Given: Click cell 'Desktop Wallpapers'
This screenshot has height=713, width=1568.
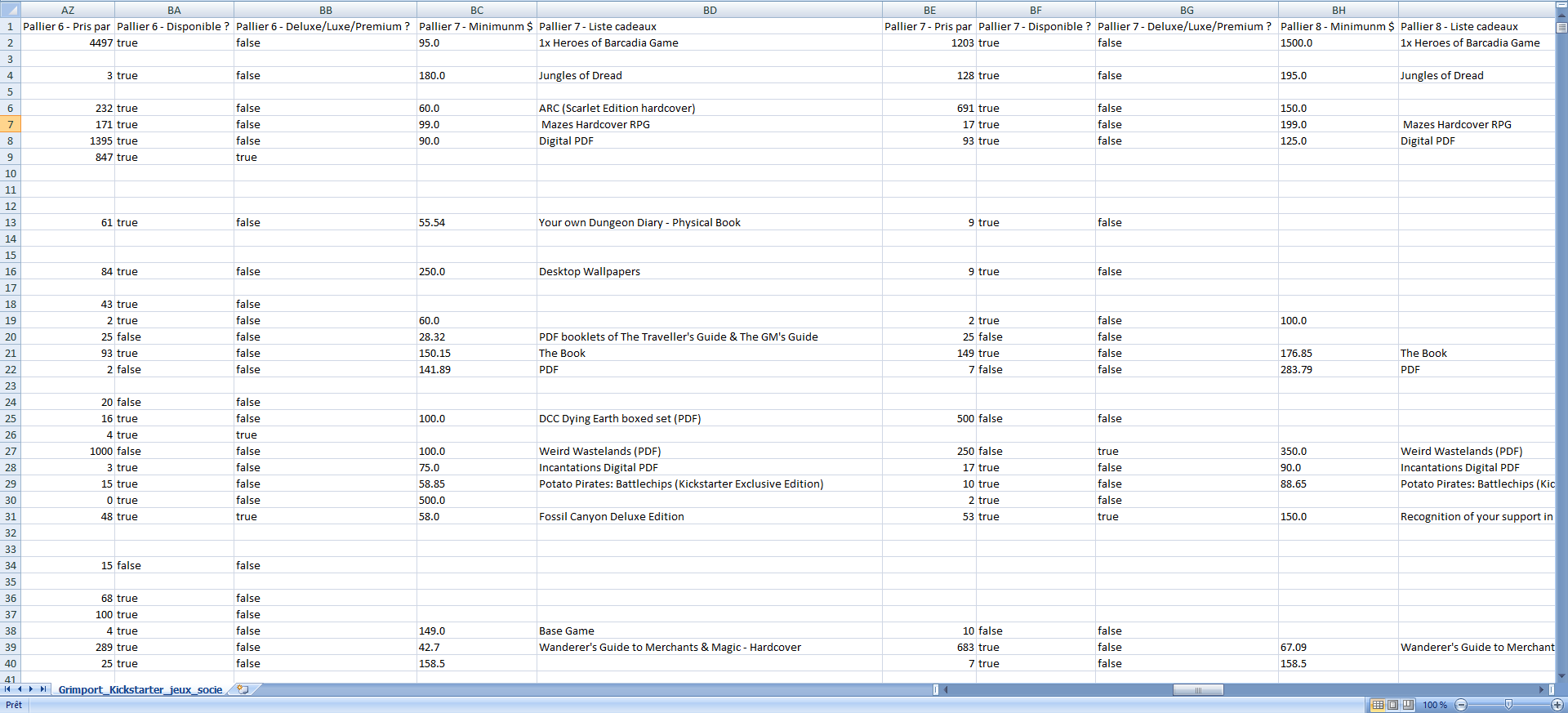Looking at the screenshot, I should click(710, 271).
